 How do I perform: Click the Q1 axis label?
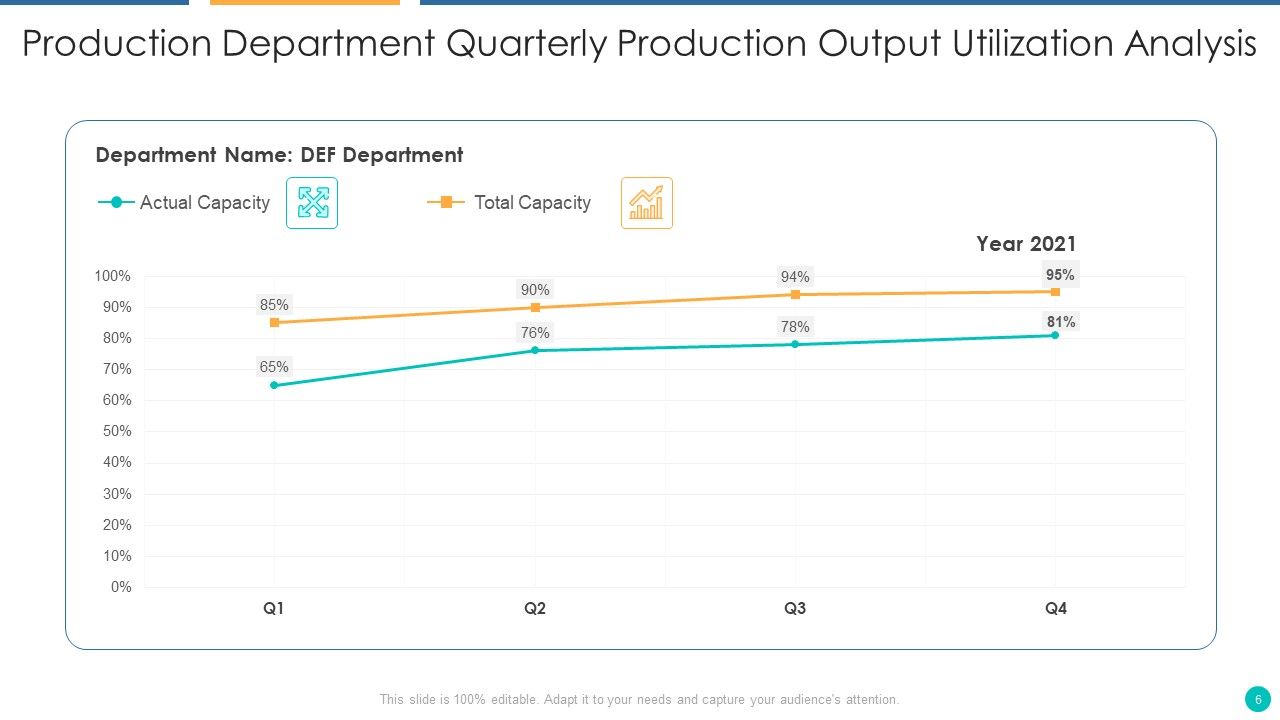(x=274, y=608)
